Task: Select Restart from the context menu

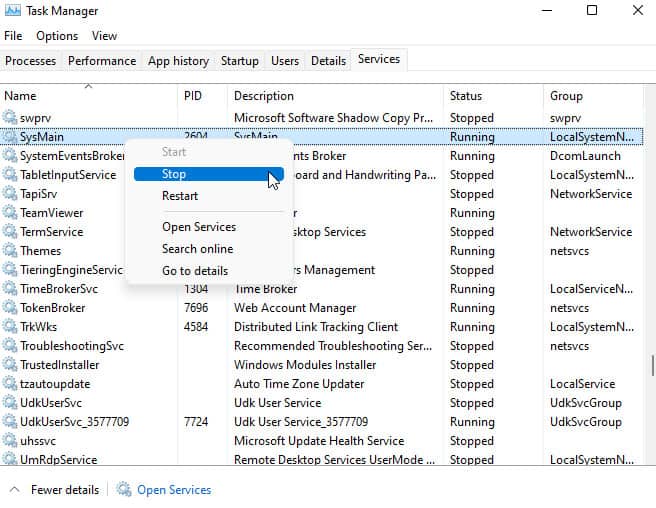Action: click(x=180, y=196)
